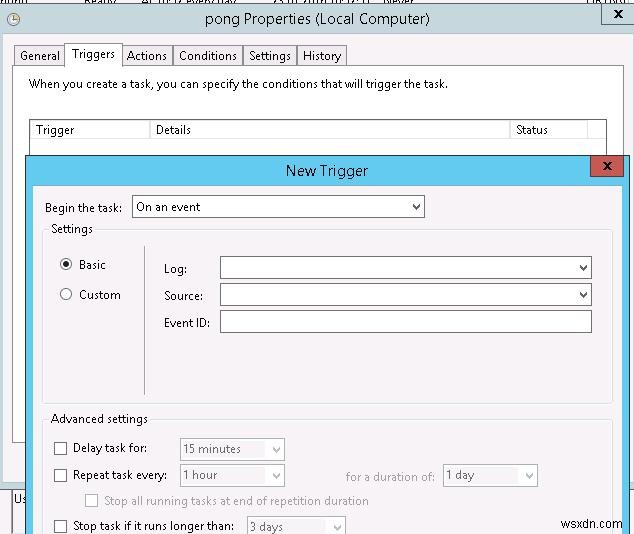This screenshot has width=634, height=534.
Task: Open the Conditions tab
Action: pos(208,56)
